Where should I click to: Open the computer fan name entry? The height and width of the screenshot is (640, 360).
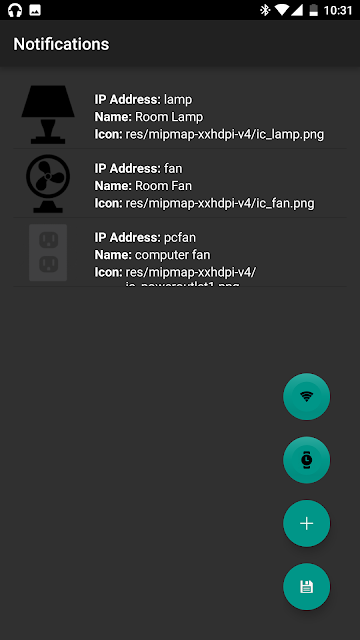[x=152, y=255]
